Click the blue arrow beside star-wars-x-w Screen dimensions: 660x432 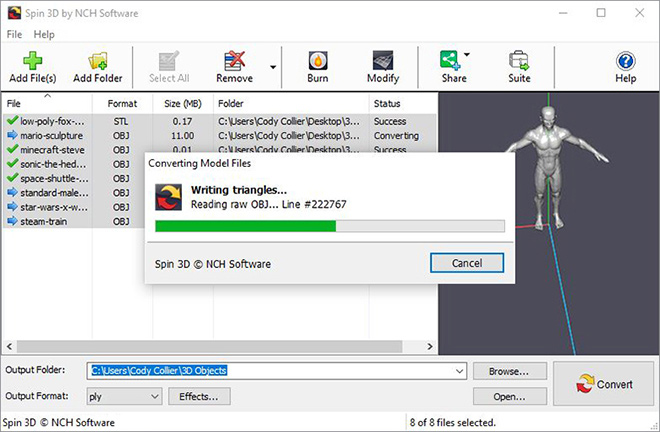(x=12, y=207)
